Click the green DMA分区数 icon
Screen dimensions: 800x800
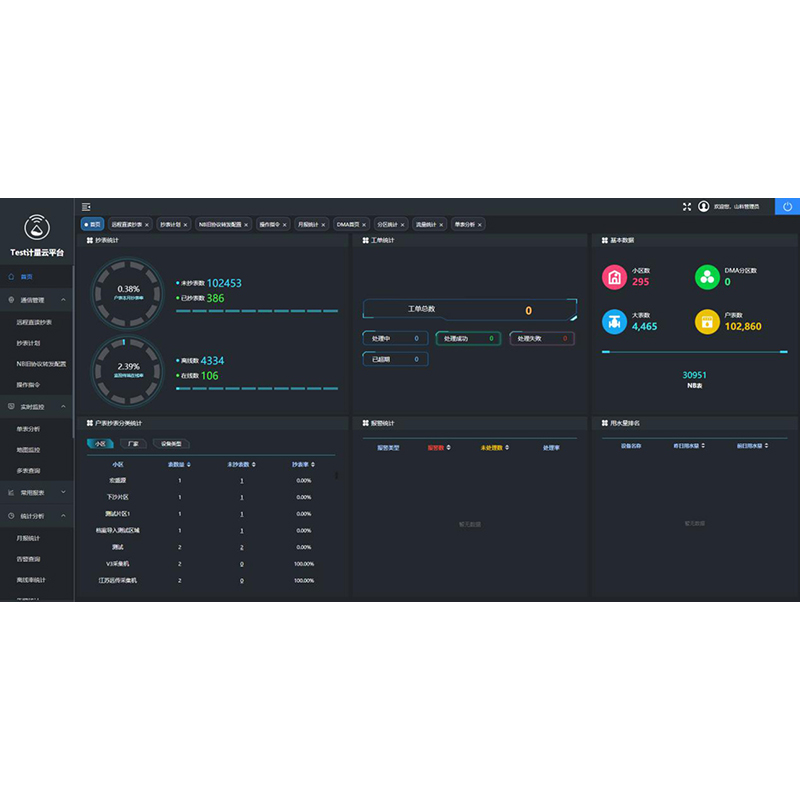[x=707, y=277]
